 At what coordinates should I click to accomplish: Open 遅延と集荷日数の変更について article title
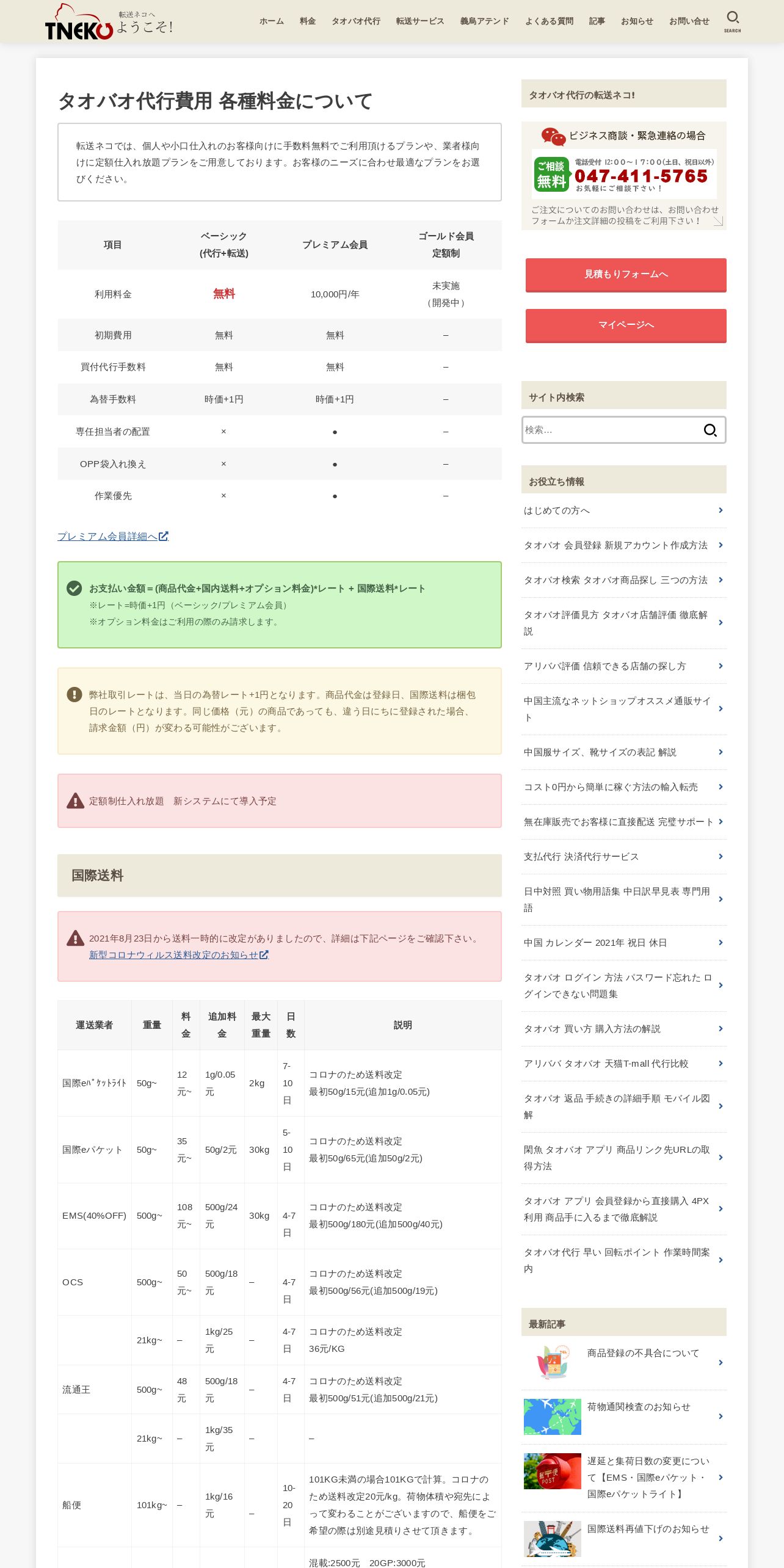point(648,1478)
